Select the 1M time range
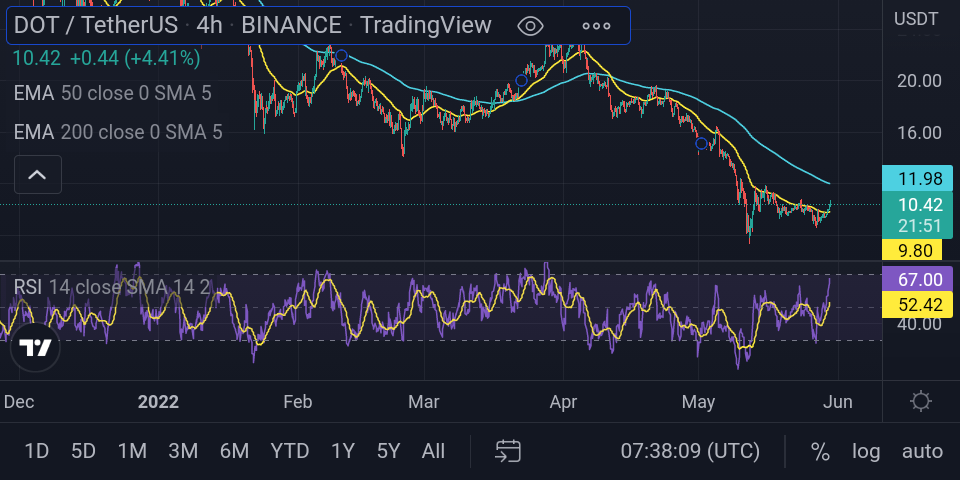Image resolution: width=960 pixels, height=480 pixels. tap(132, 452)
